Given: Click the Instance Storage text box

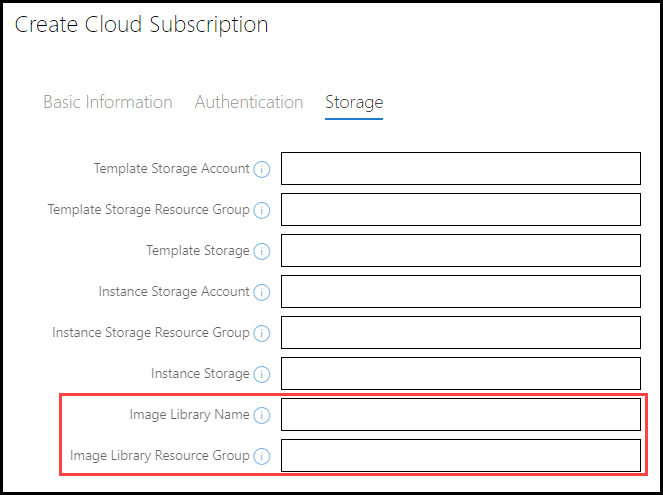Looking at the screenshot, I should coord(460,374).
